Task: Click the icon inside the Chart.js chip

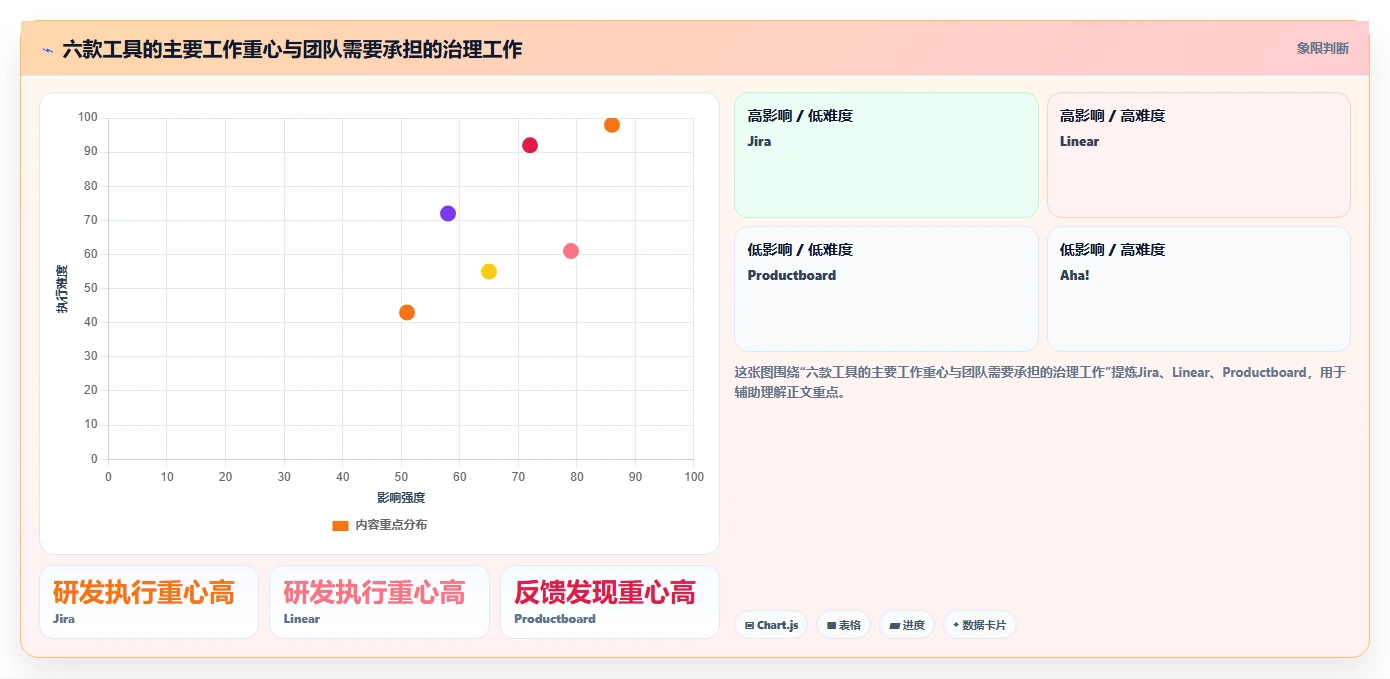Action: click(749, 626)
